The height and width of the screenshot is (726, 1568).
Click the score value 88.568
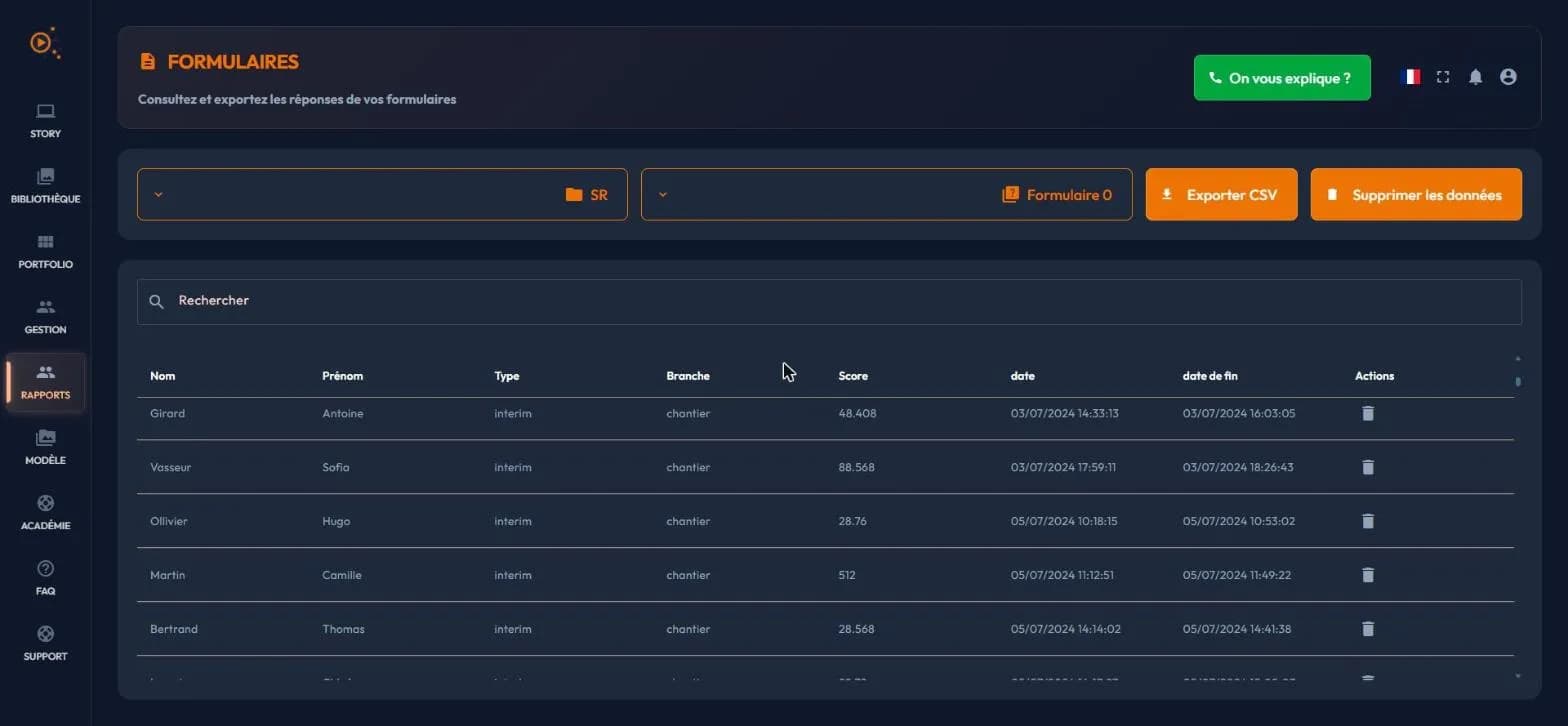point(856,467)
